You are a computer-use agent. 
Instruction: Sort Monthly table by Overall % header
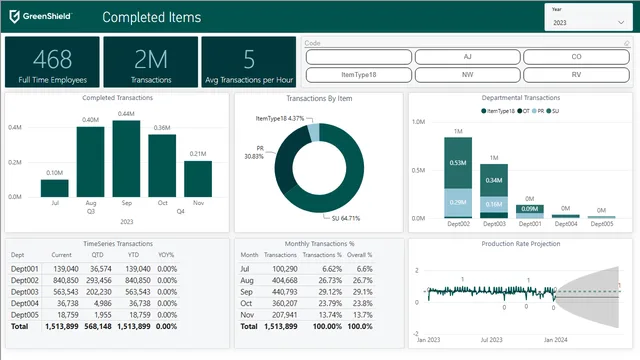pos(360,255)
